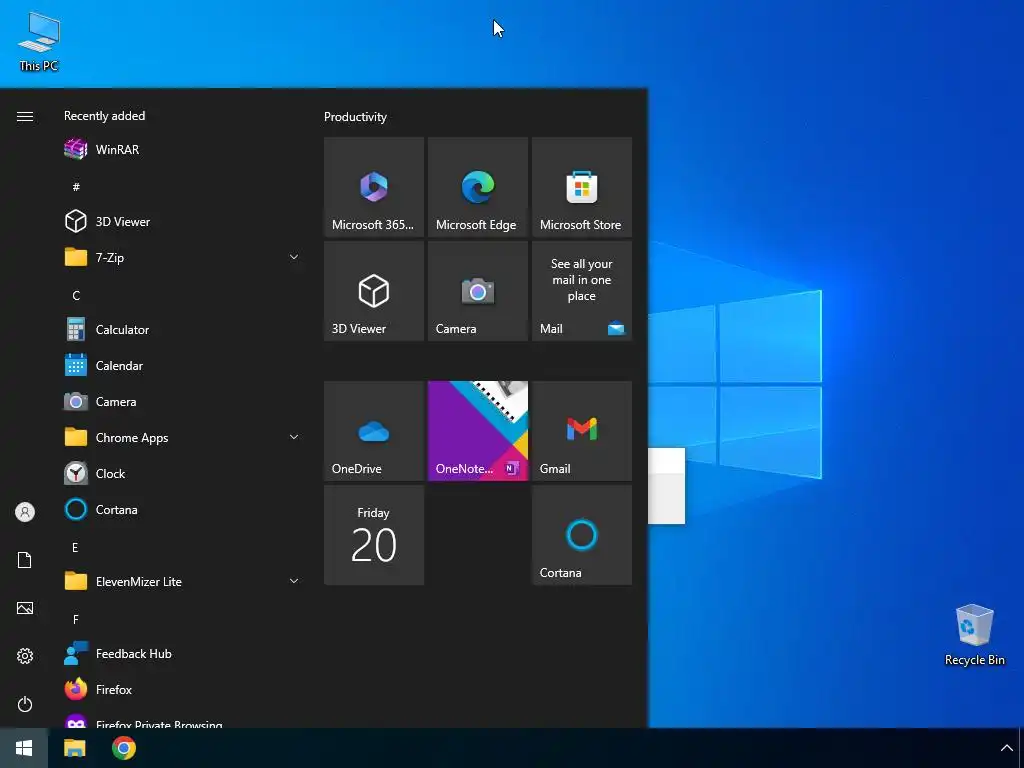Launch Camera from the app list
1024x768 pixels.
(x=183, y=402)
